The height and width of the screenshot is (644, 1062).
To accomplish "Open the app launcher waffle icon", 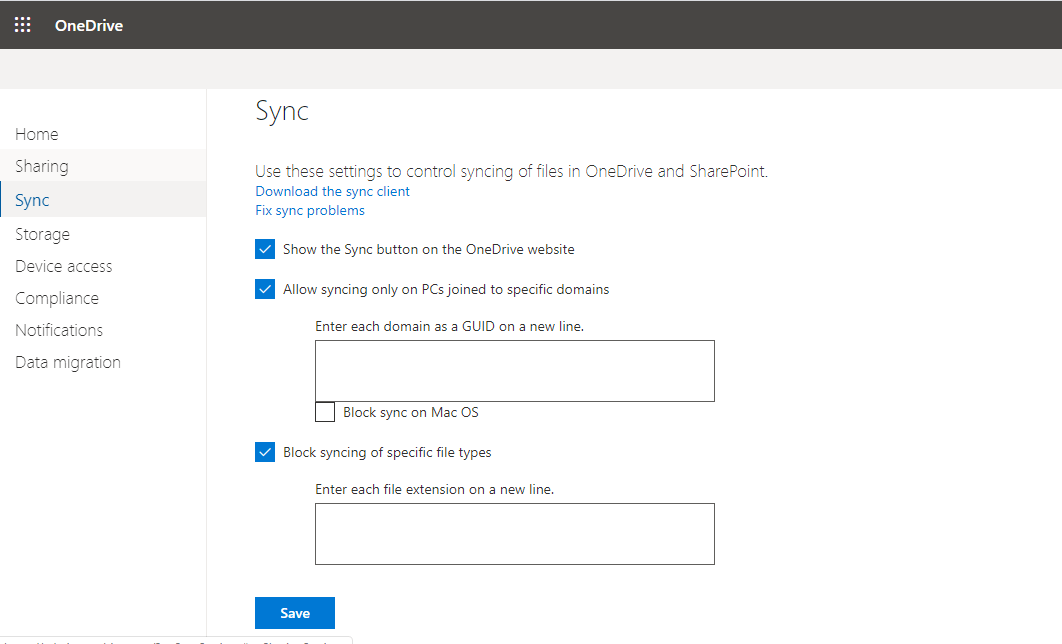I will pyautogui.click(x=22, y=25).
